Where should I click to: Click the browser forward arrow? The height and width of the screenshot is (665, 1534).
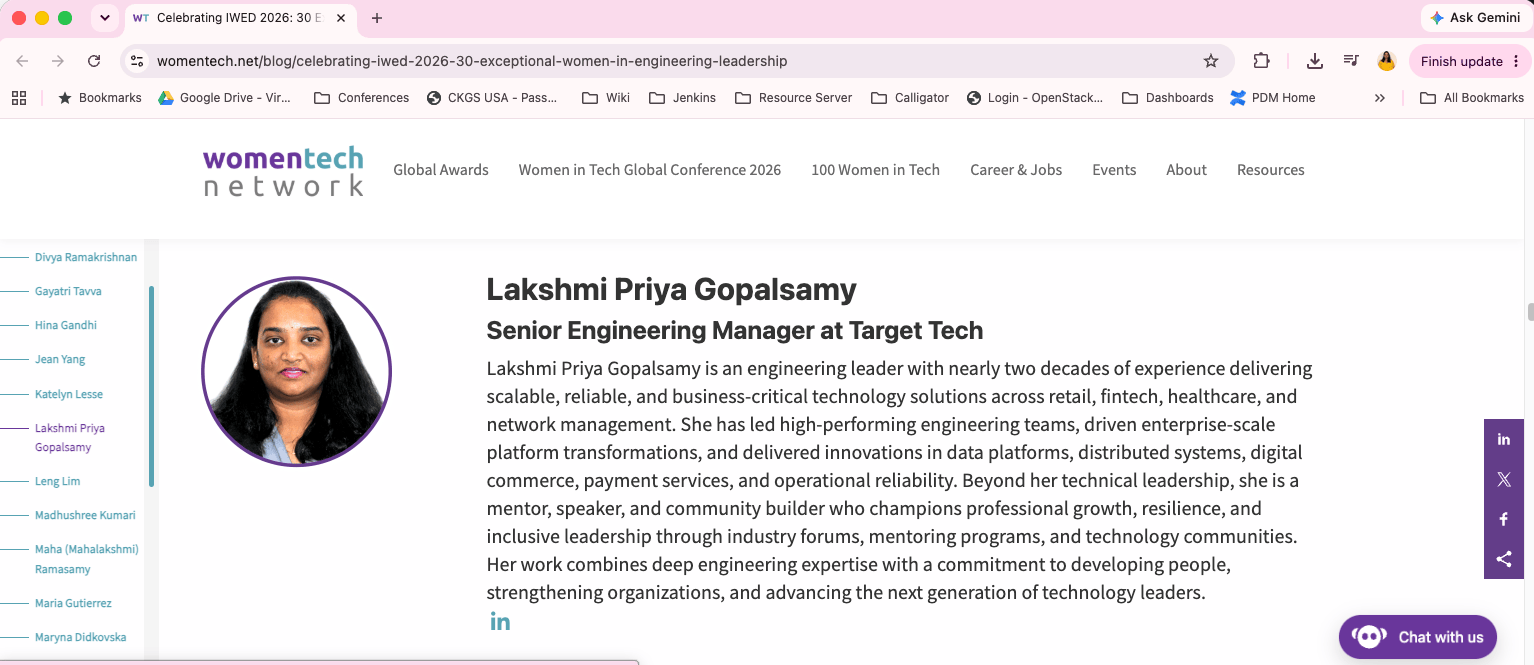(58, 61)
